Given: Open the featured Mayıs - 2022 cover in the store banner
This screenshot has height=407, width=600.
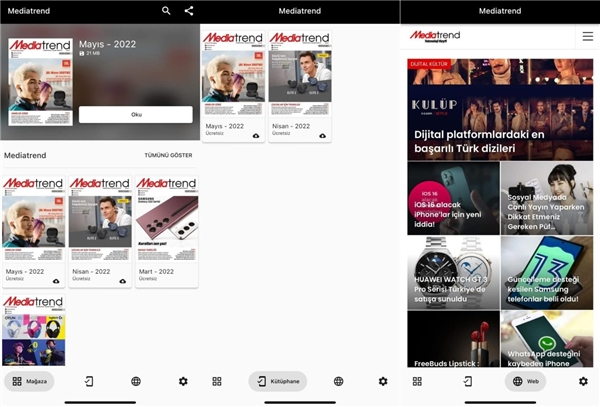Looking at the screenshot, I should tap(41, 81).
